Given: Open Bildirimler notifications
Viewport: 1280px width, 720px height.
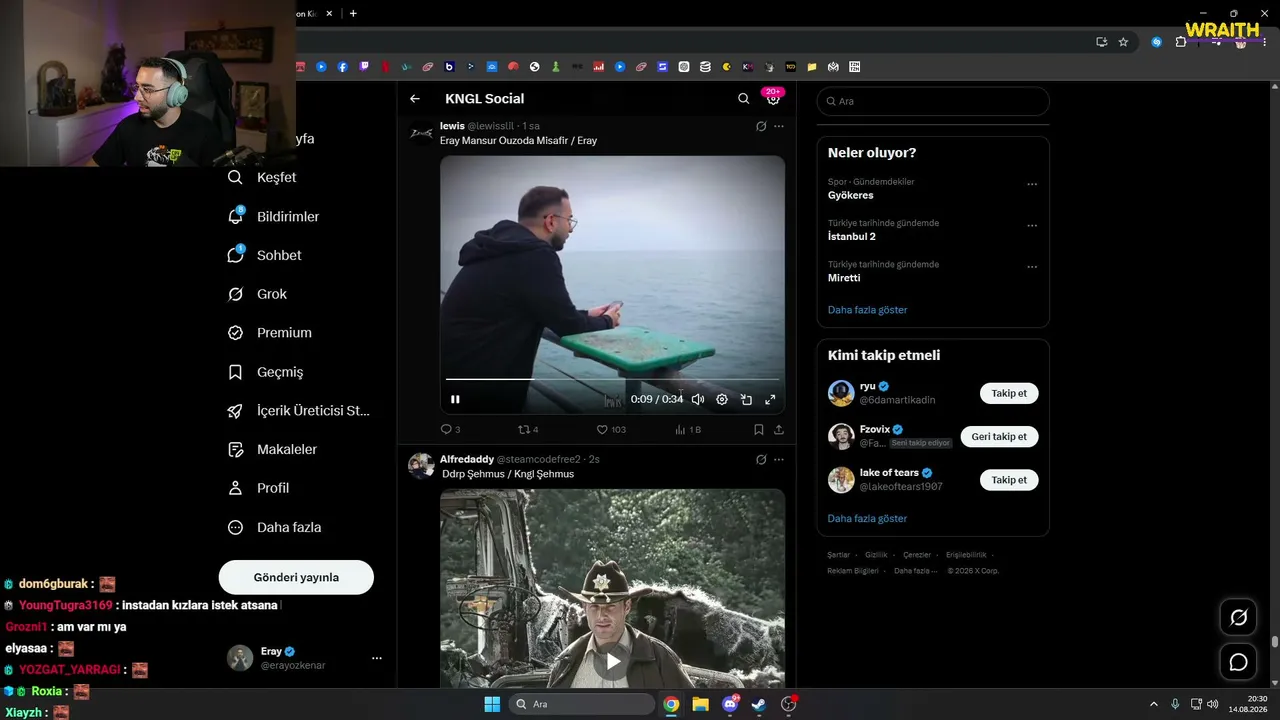Looking at the screenshot, I should coord(274,216).
